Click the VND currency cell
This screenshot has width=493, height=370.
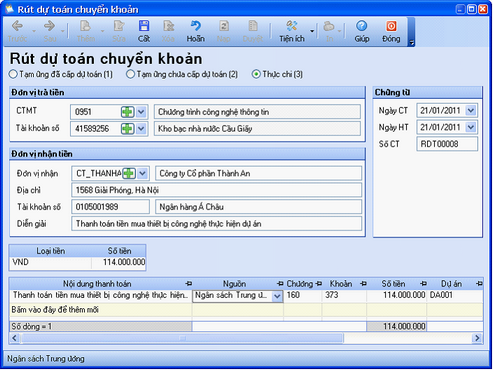pyautogui.click(x=51, y=262)
